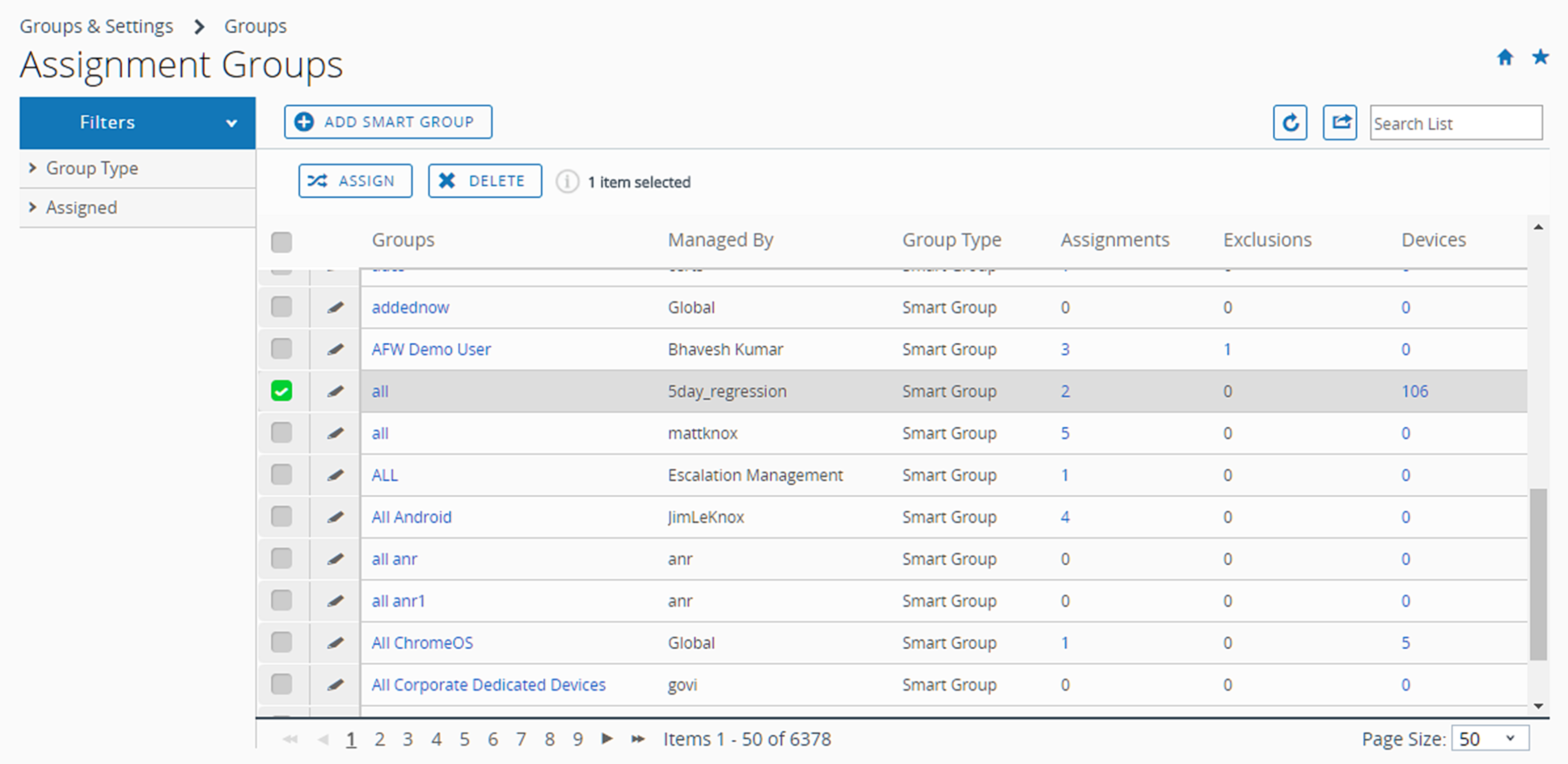Click the Search List input field
The height and width of the screenshot is (764, 1568).
tap(1454, 122)
